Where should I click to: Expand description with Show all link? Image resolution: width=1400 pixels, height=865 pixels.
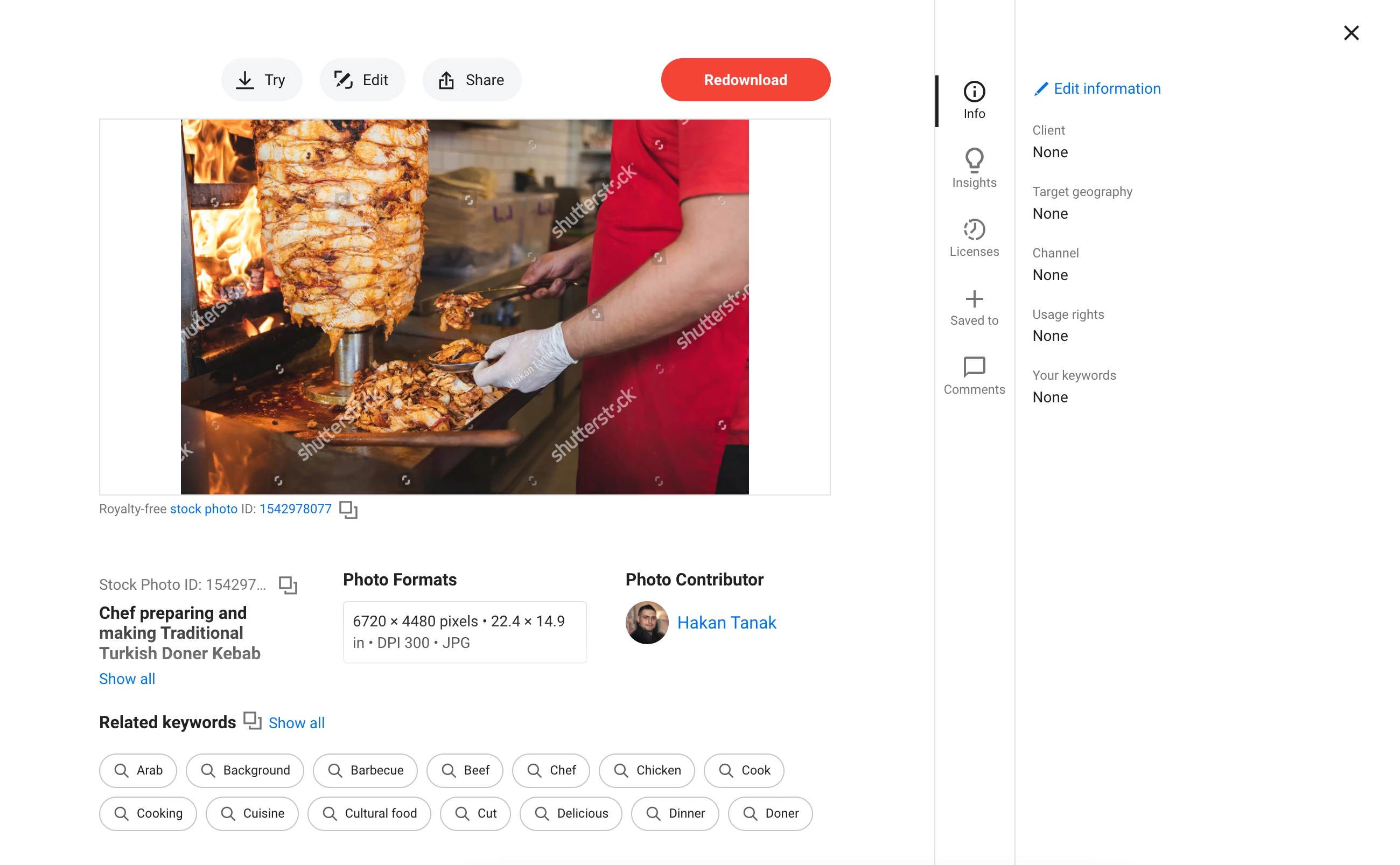127,679
